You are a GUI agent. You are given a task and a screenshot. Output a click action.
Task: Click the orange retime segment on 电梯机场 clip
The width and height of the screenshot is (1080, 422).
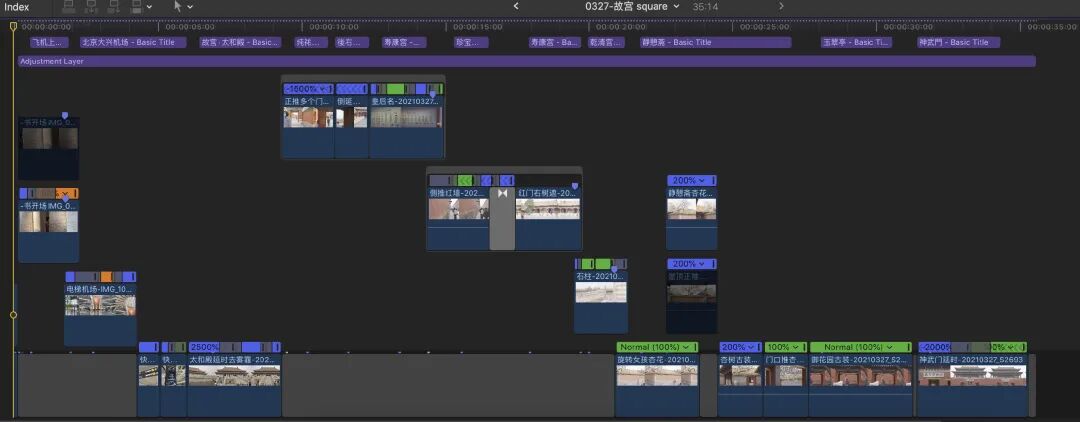coord(106,277)
